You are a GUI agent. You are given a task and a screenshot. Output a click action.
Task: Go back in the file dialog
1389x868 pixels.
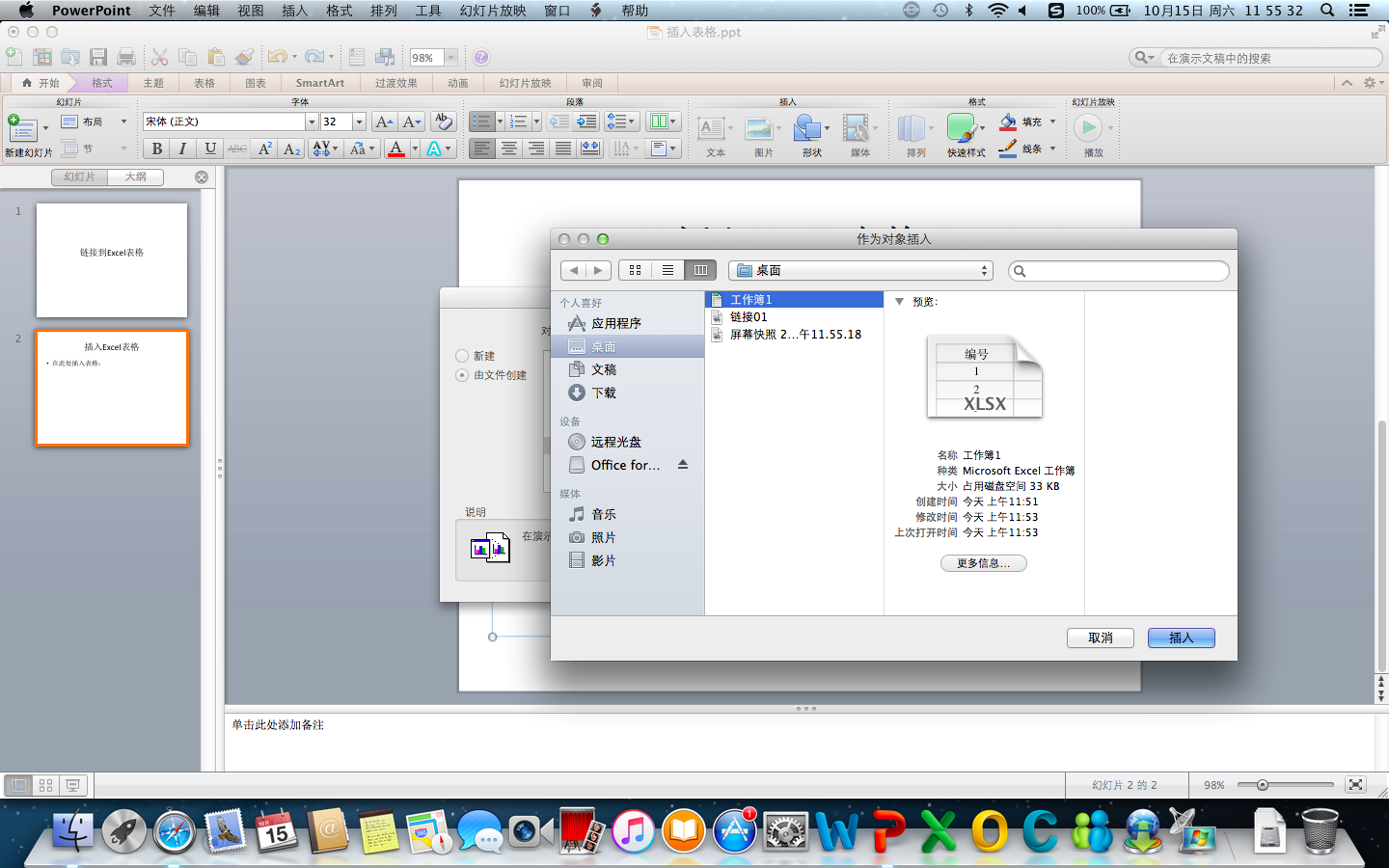pos(574,270)
